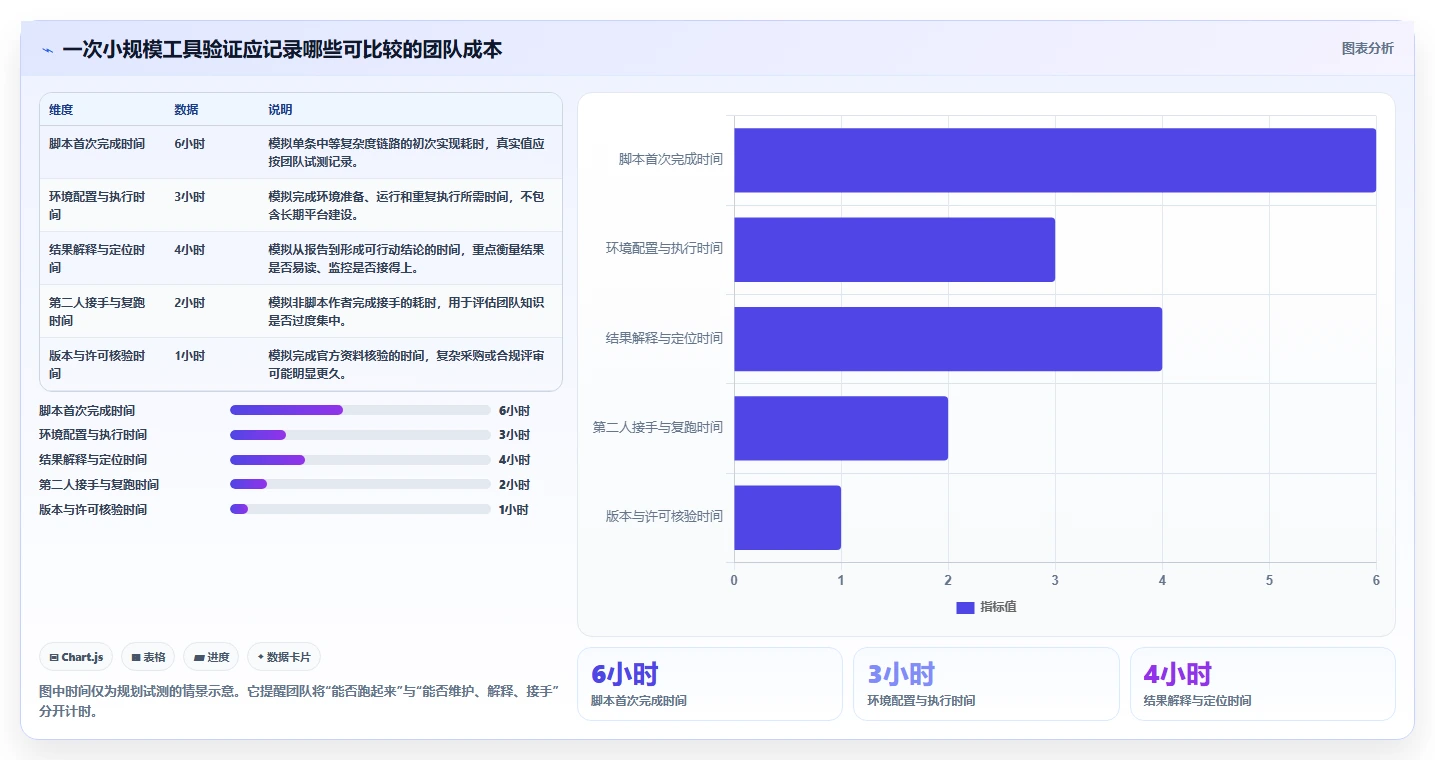Click the 结果解释与定位时间 progress bar
Screen dimensions: 1435x760
pyautogui.click(x=360, y=460)
